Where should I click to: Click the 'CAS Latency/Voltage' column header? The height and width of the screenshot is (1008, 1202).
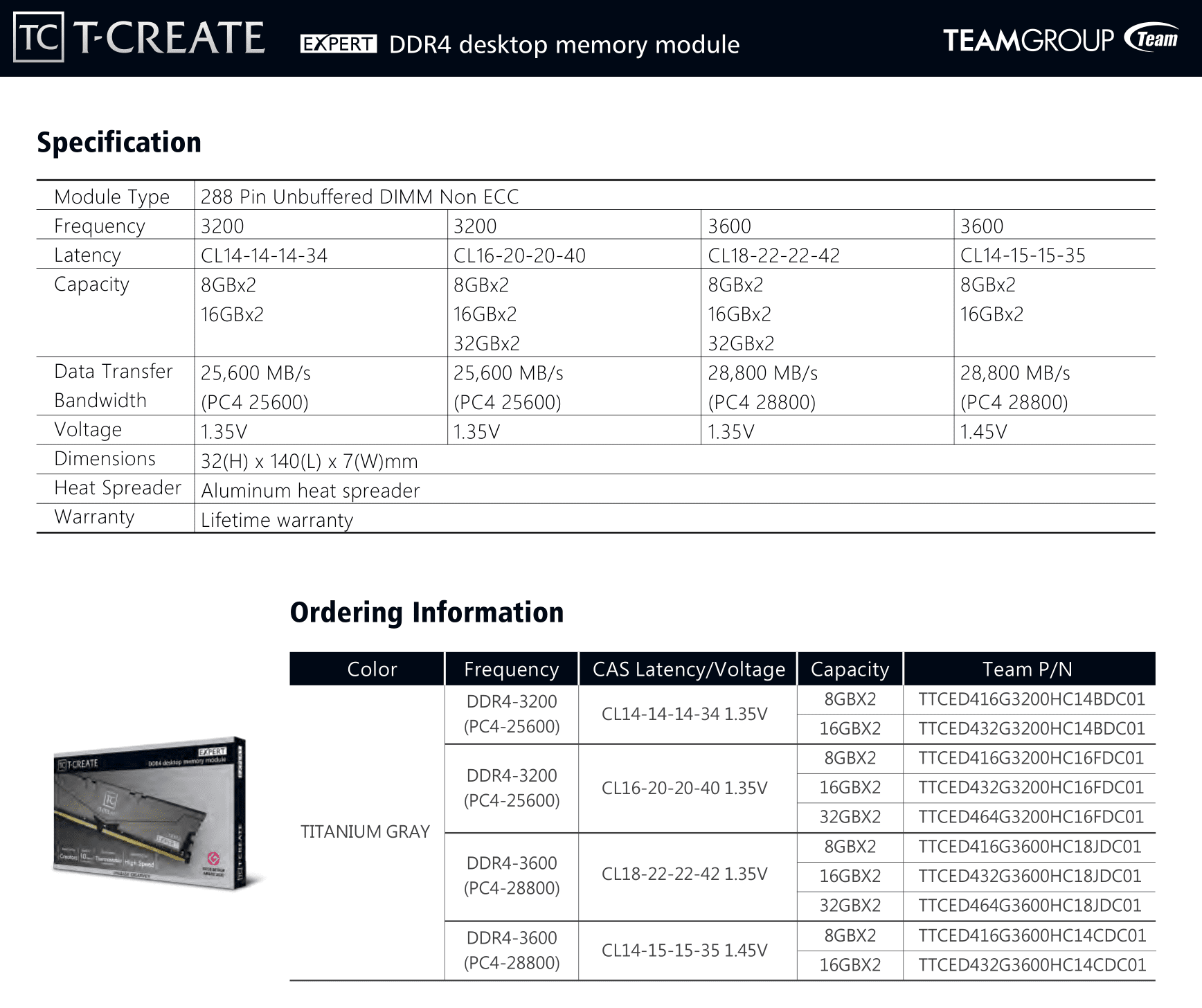tap(689, 669)
